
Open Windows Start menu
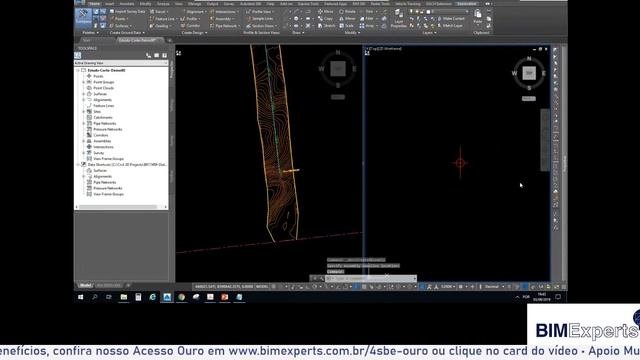point(80,297)
